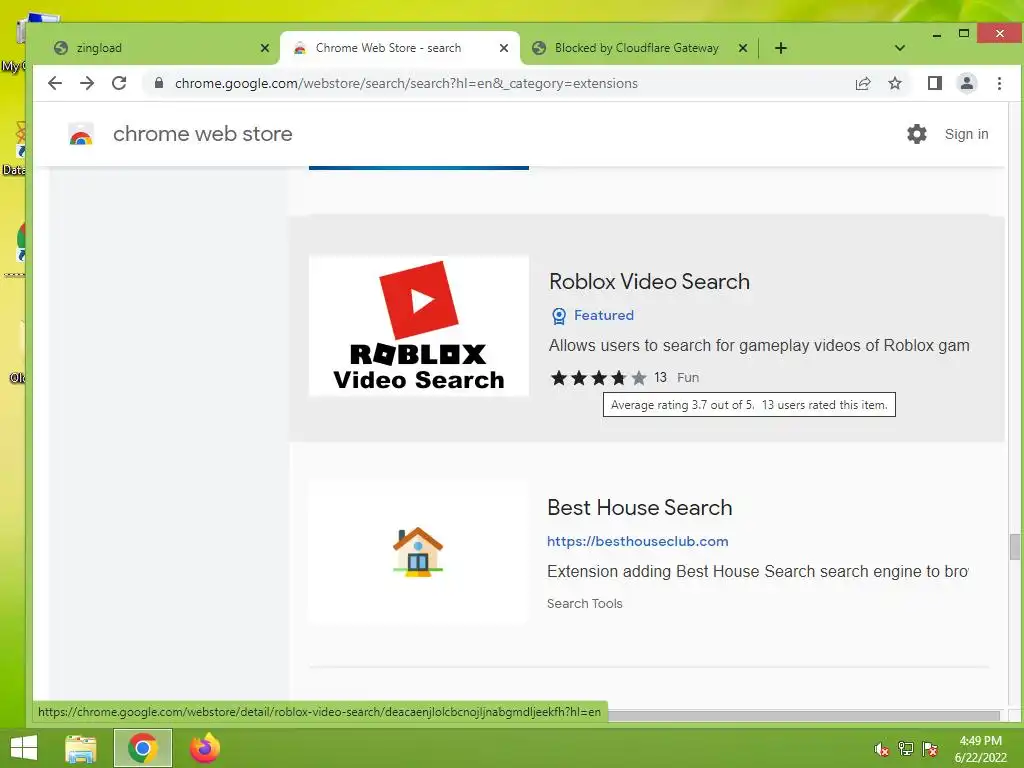Click Roblox Video Search thumbnail image
This screenshot has height=768, width=1024.
pyautogui.click(x=419, y=326)
